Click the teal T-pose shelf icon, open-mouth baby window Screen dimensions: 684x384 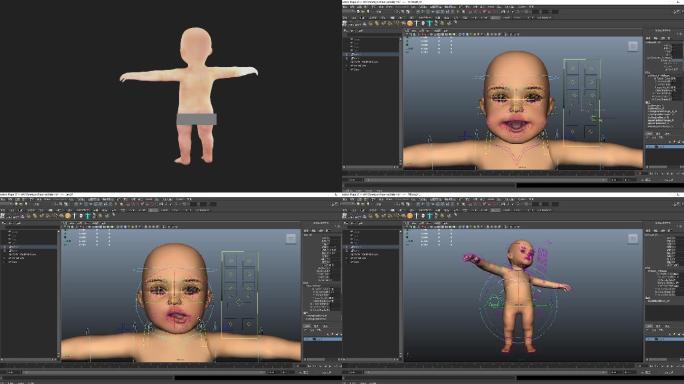(x=429, y=23)
